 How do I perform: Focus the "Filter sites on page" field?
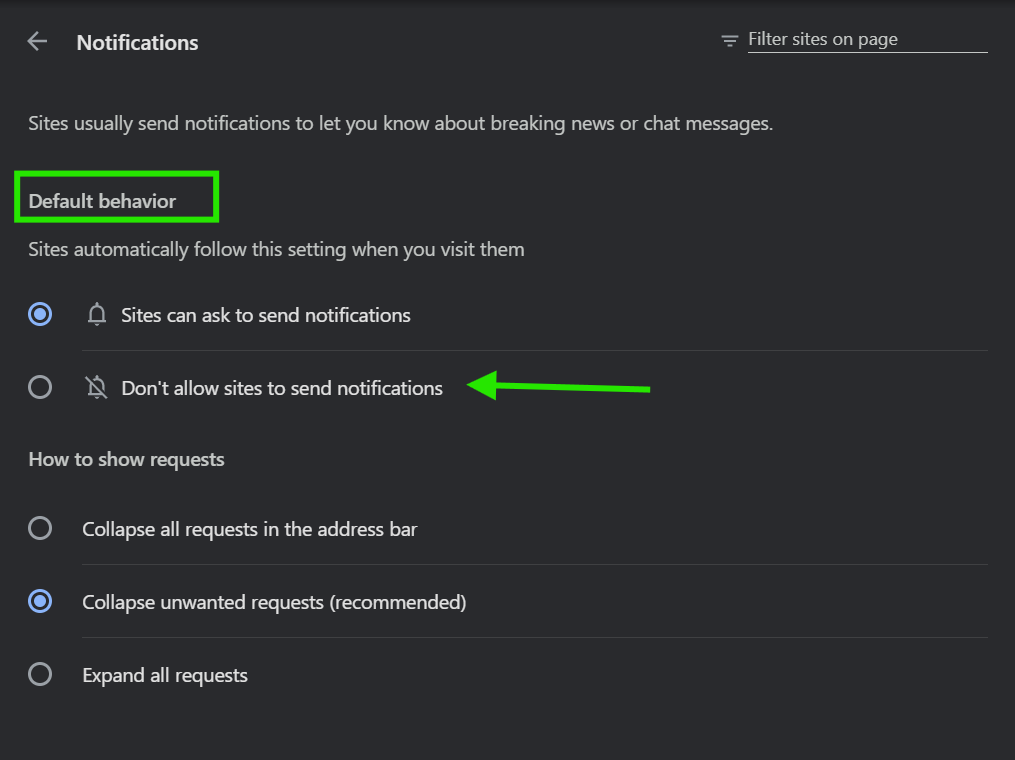coord(866,40)
